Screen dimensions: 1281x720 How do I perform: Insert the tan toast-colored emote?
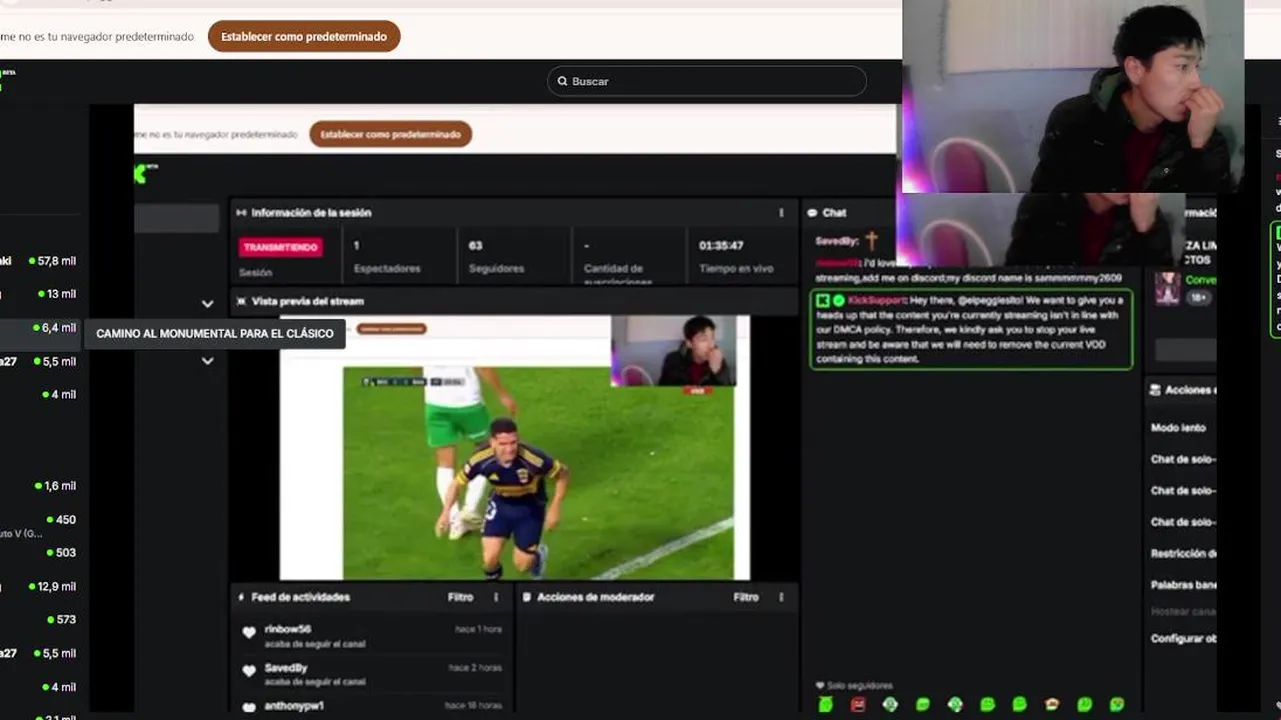tap(1052, 705)
